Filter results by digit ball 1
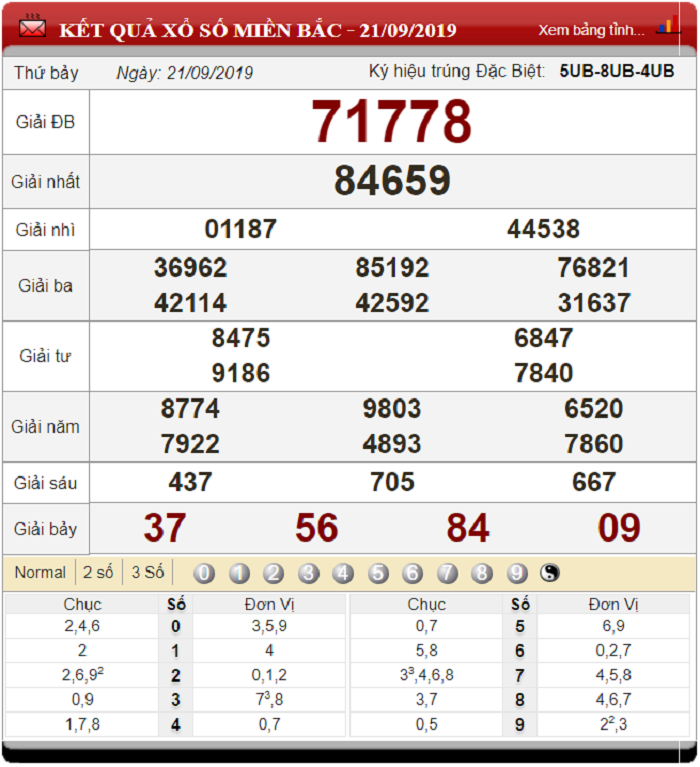Screen dimensions: 700x767 click(x=239, y=573)
